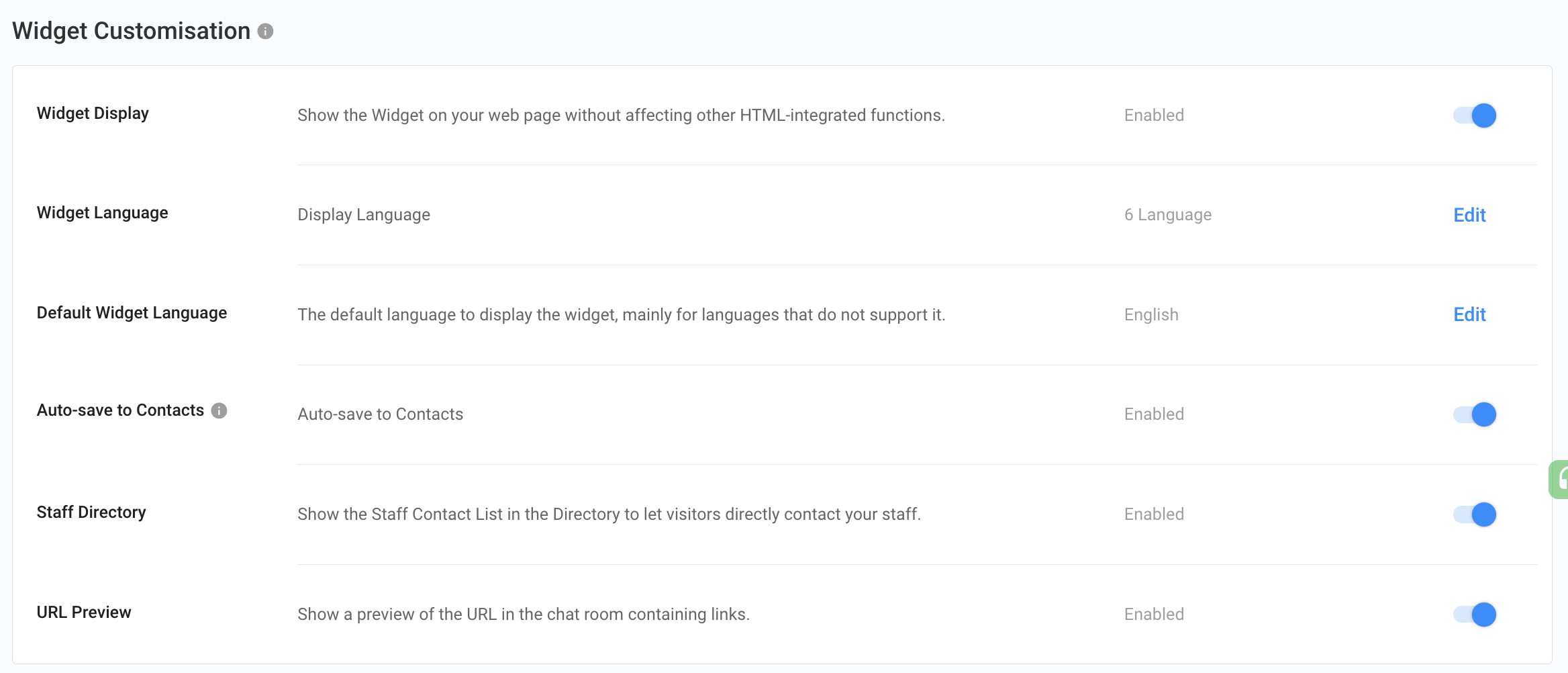Image resolution: width=1568 pixels, height=673 pixels.
Task: Select the Widget Display row label
Action: [x=93, y=114]
